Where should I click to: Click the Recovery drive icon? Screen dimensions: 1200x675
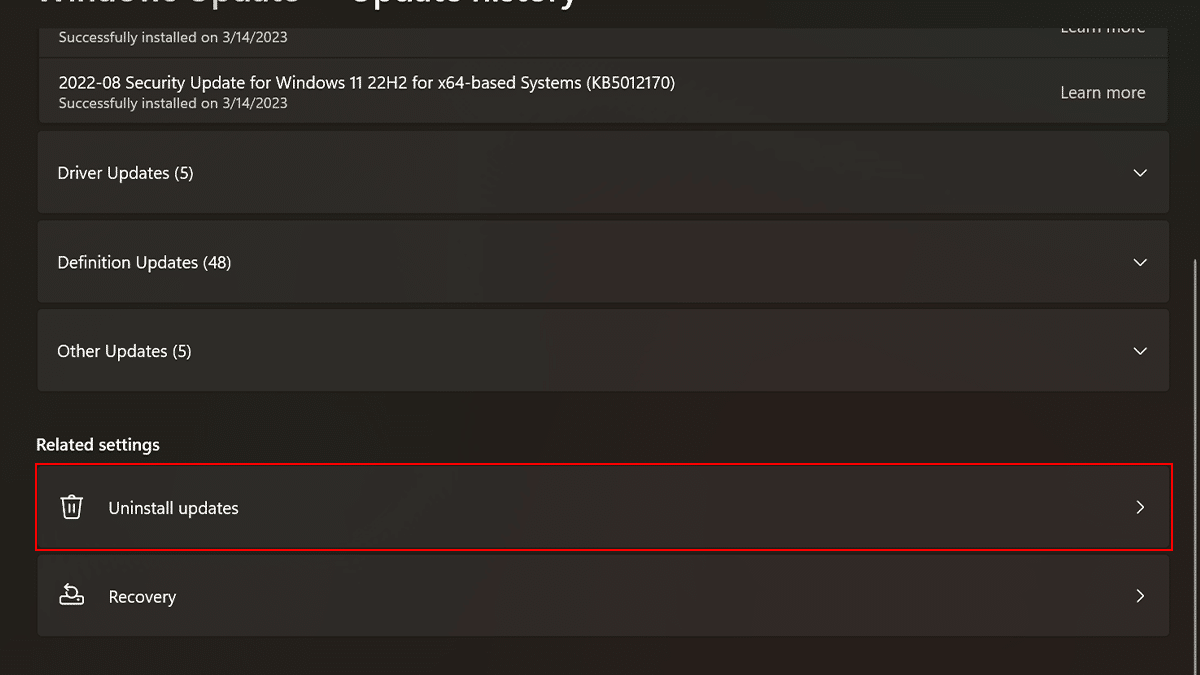(x=72, y=596)
